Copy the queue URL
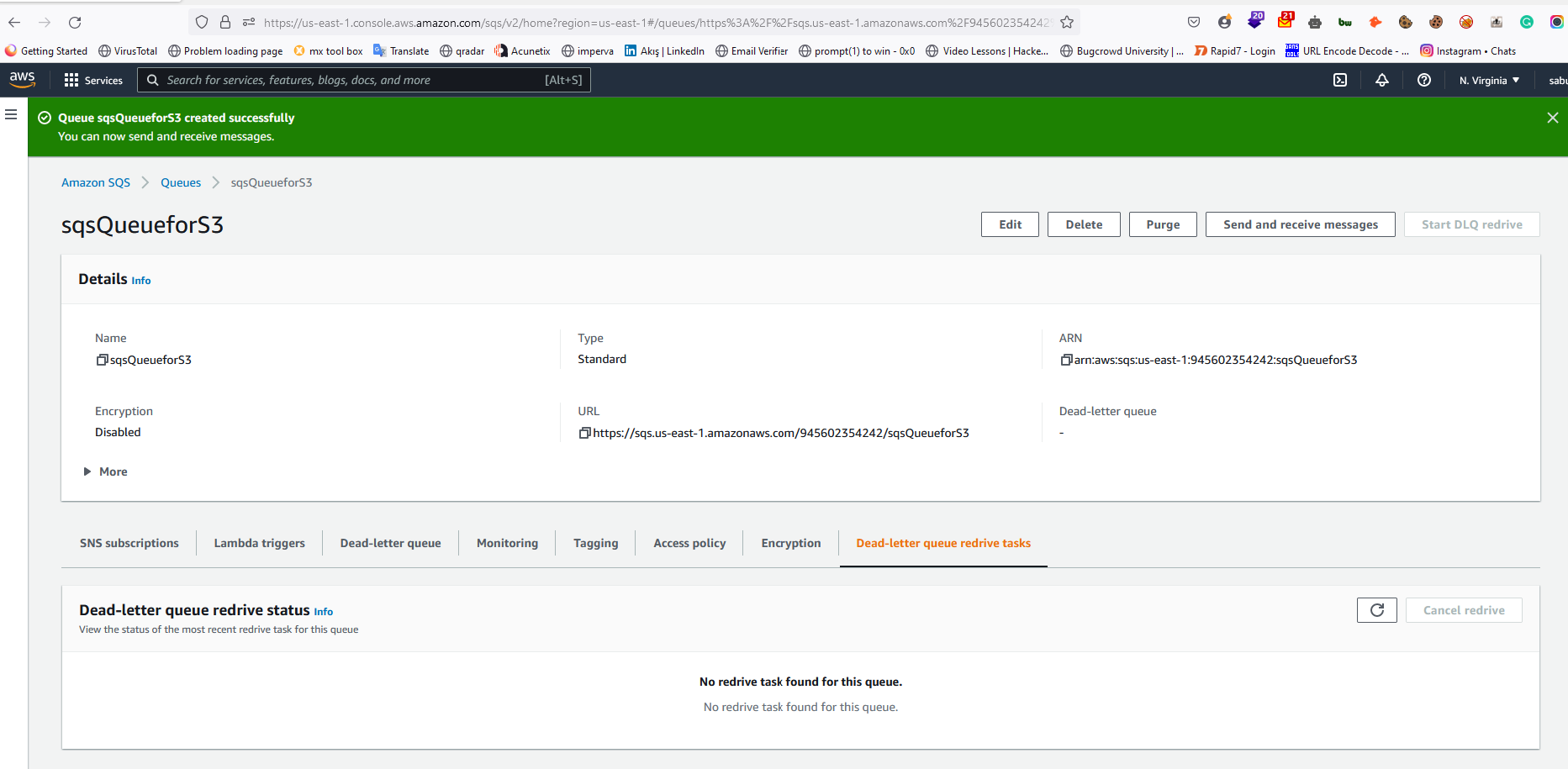This screenshot has width=1568, height=769. pos(584,433)
